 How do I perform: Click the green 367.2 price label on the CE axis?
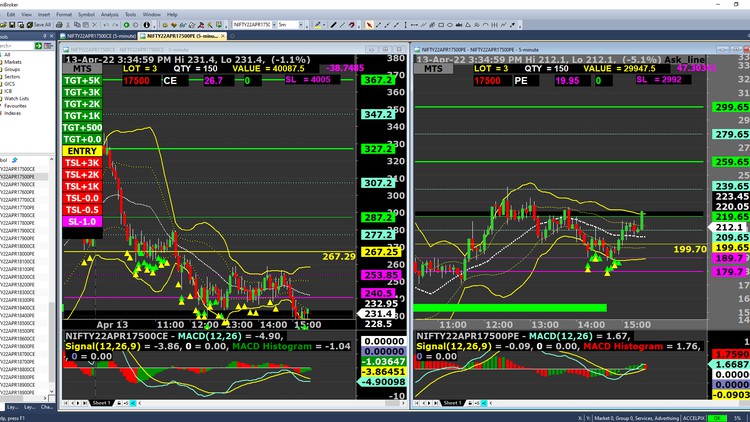(x=379, y=80)
